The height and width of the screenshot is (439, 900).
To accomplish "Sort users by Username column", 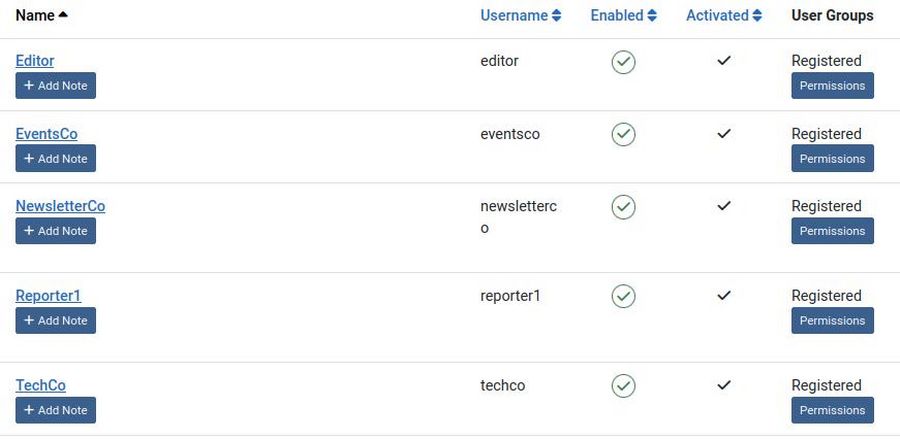I will pyautogui.click(x=520, y=15).
